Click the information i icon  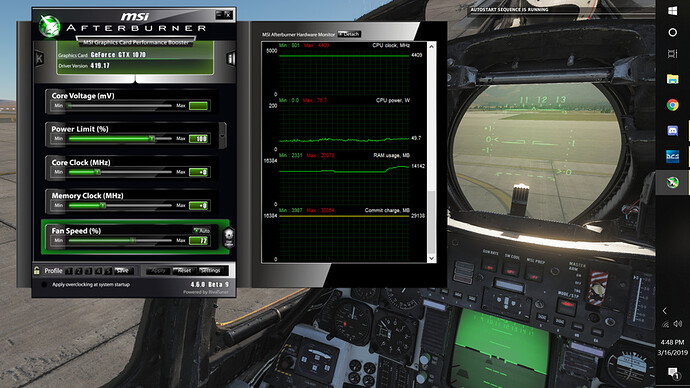click(x=231, y=58)
